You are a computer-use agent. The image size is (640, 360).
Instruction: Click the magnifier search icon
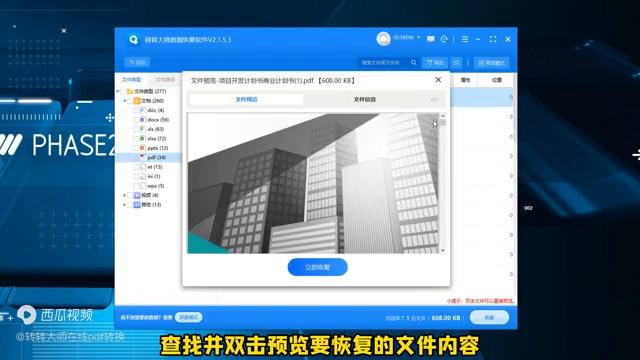pos(414,62)
